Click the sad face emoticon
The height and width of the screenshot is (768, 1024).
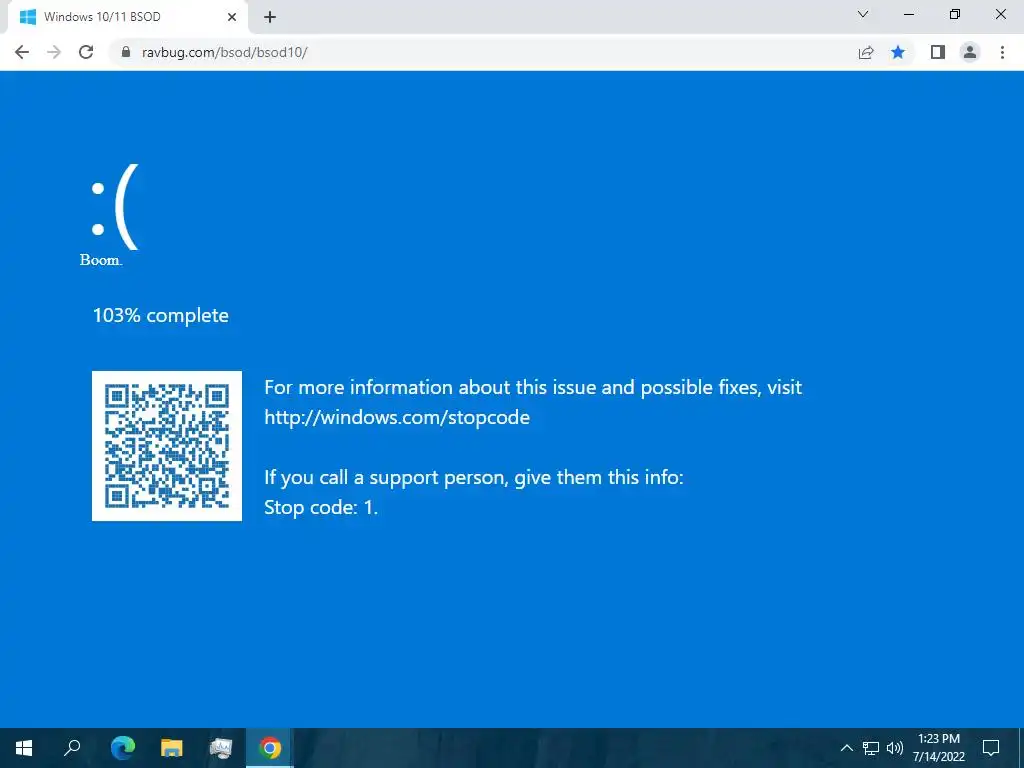click(x=115, y=208)
